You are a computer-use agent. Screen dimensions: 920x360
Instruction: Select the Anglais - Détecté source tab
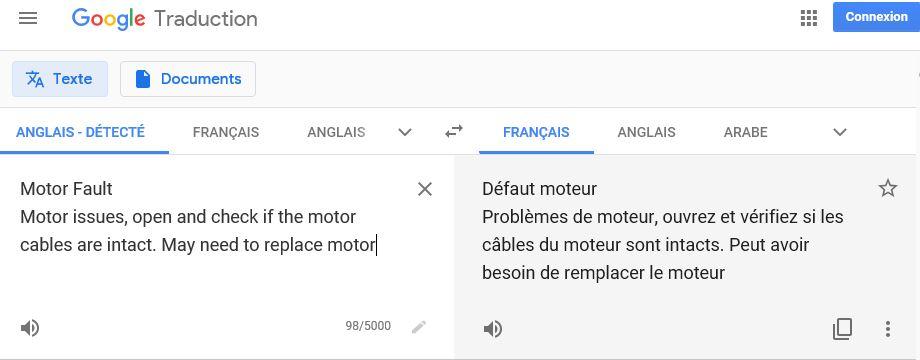coord(80,132)
